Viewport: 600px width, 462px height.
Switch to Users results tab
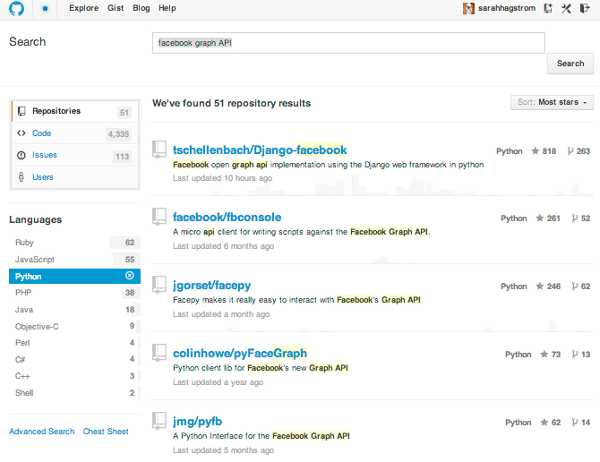(75, 177)
